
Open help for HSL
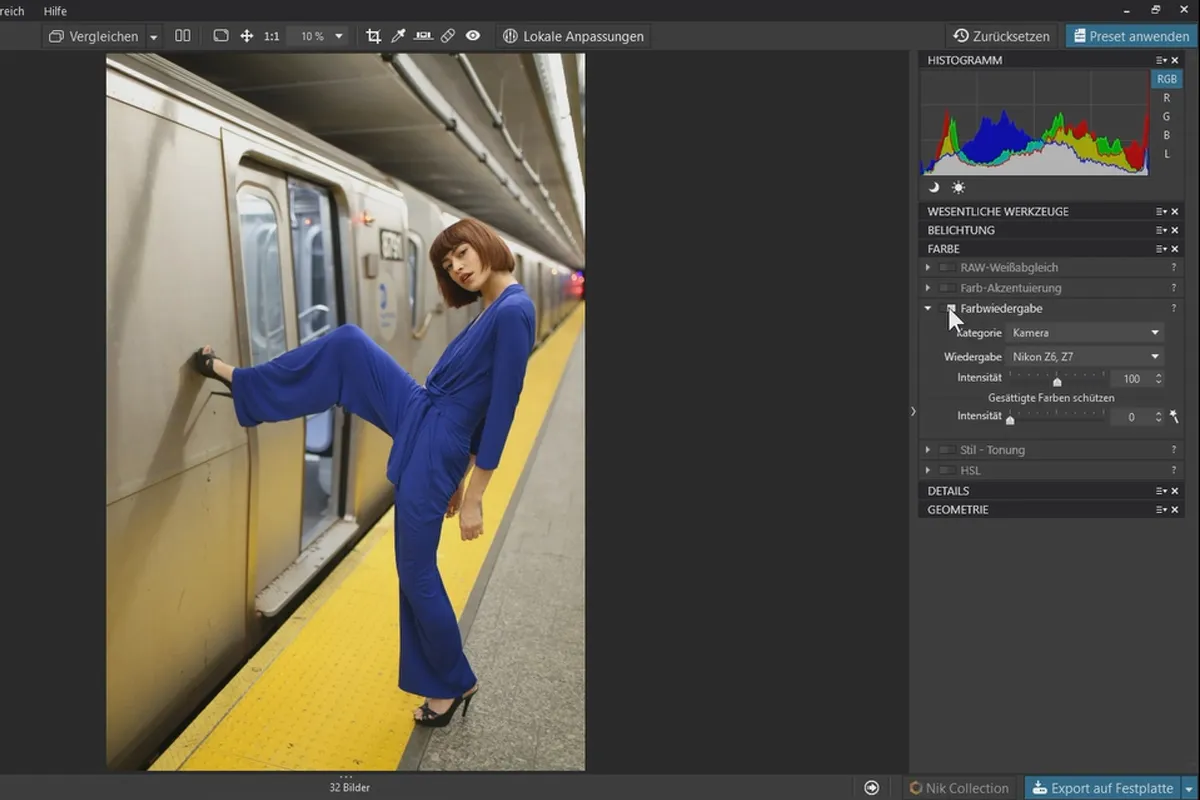pyautogui.click(x=1174, y=470)
